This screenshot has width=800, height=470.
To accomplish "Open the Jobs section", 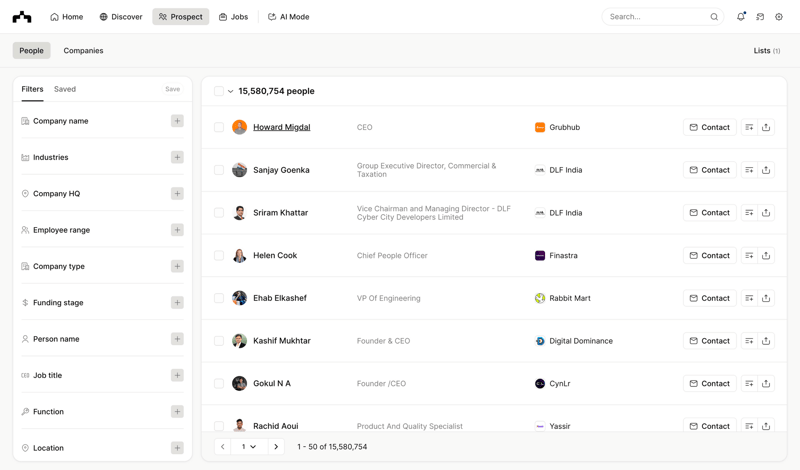I will (x=233, y=17).
